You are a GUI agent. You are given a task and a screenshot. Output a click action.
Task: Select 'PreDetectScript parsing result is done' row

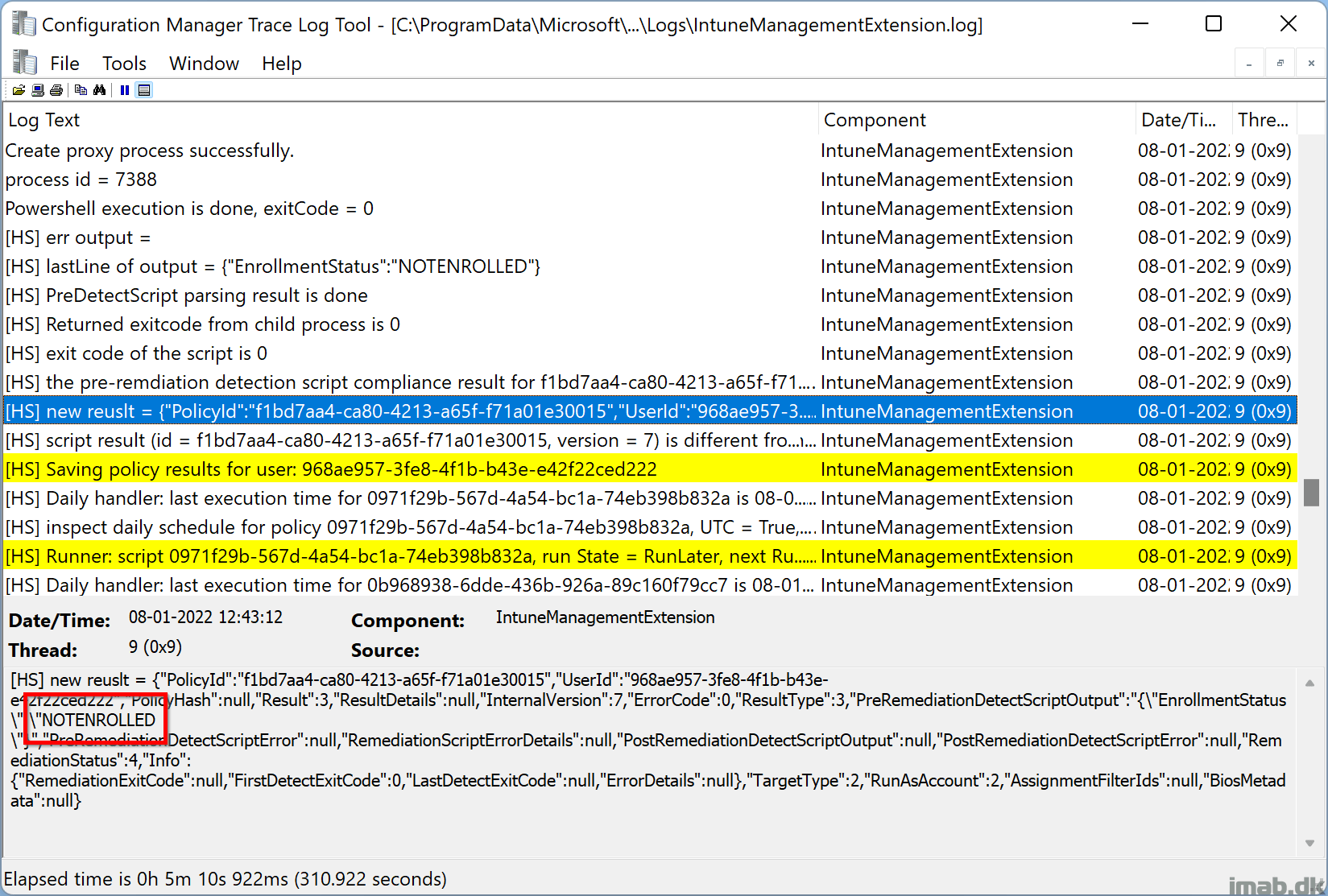coord(651,295)
